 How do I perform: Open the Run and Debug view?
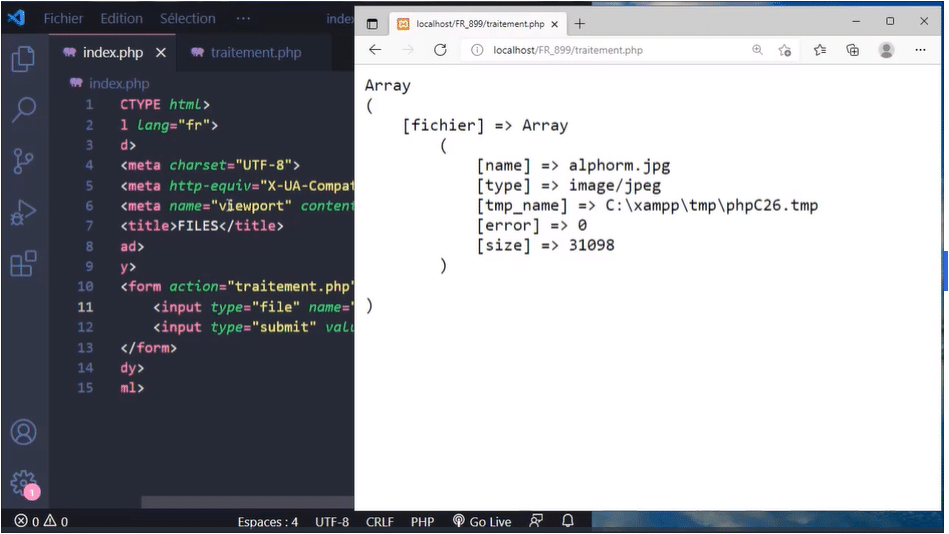[x=23, y=213]
